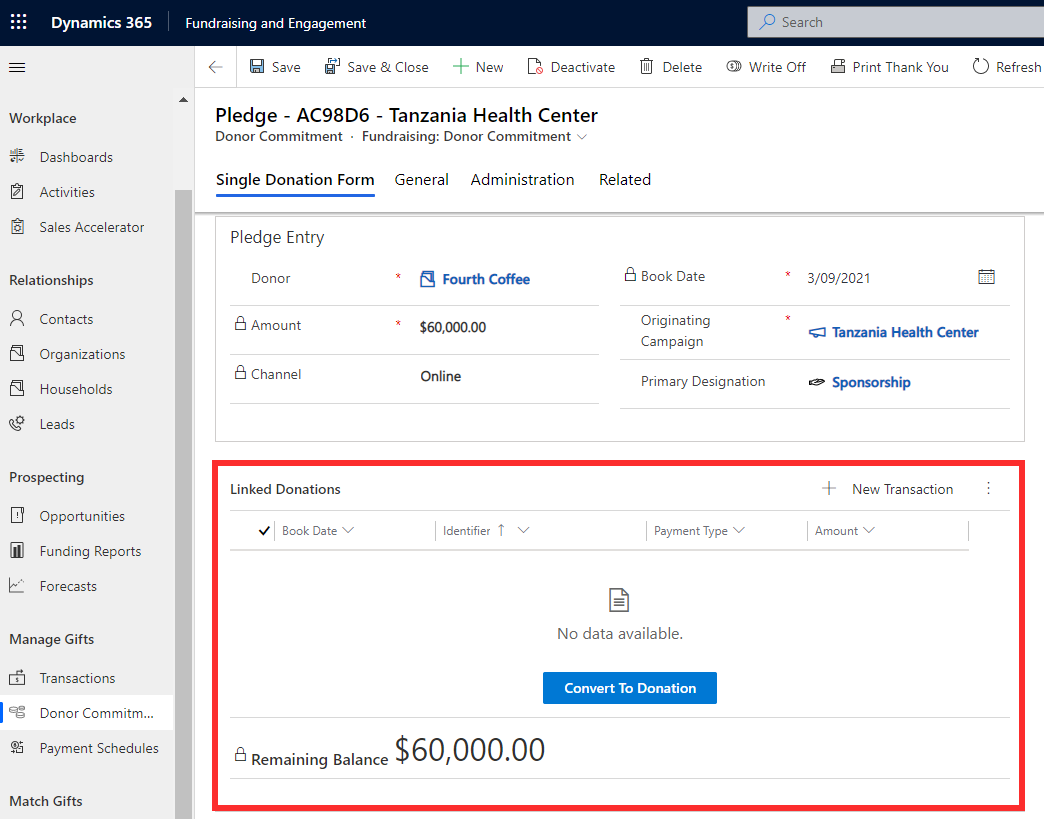Switch to the Administration tab
This screenshot has height=819, width=1044.
(523, 180)
